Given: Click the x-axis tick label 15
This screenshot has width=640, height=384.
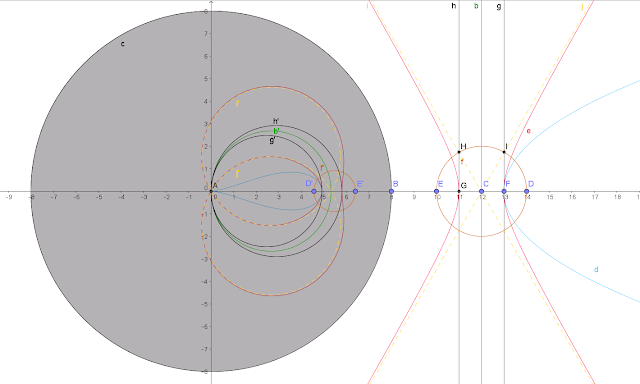Looking at the screenshot, I should [550, 197].
